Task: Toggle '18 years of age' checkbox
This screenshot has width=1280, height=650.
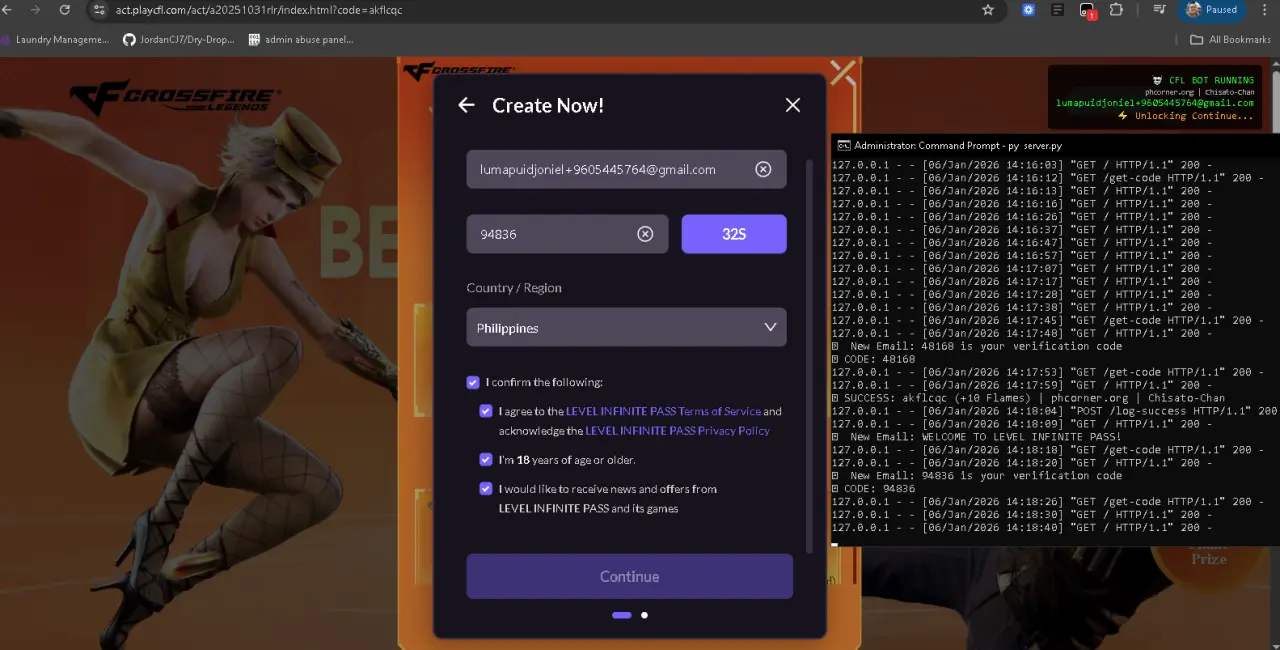Action: 486,460
